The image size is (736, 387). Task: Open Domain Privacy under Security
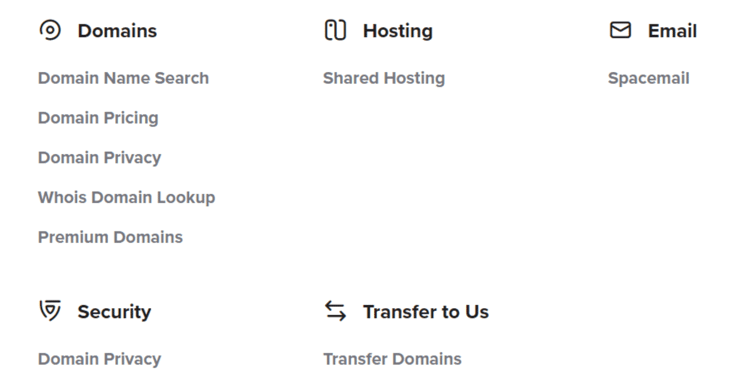pos(100,359)
